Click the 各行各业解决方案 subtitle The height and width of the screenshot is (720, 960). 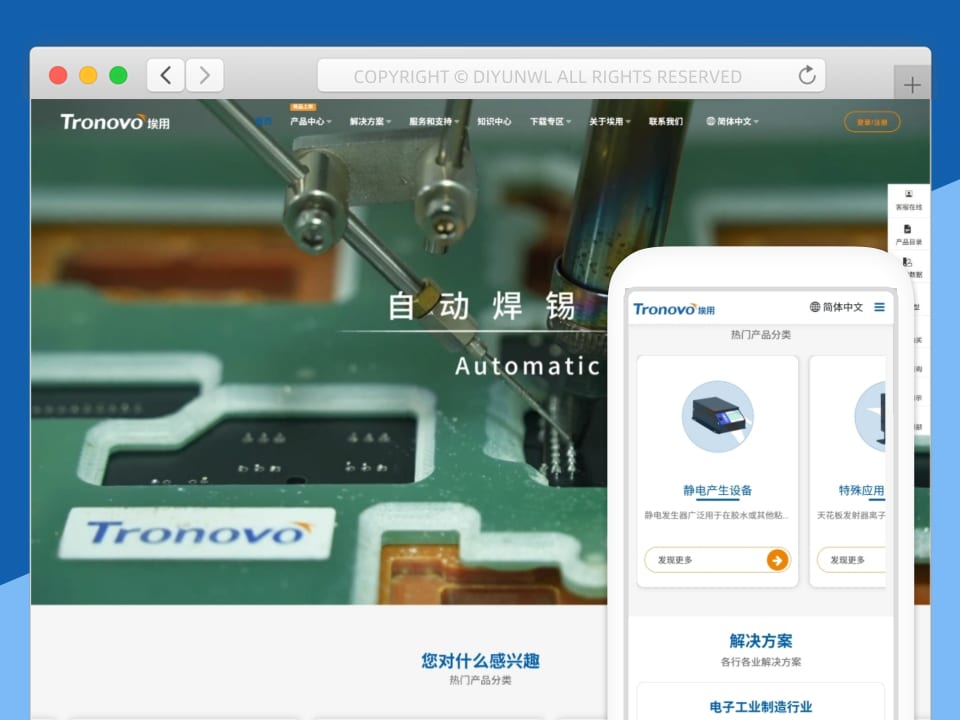760,662
